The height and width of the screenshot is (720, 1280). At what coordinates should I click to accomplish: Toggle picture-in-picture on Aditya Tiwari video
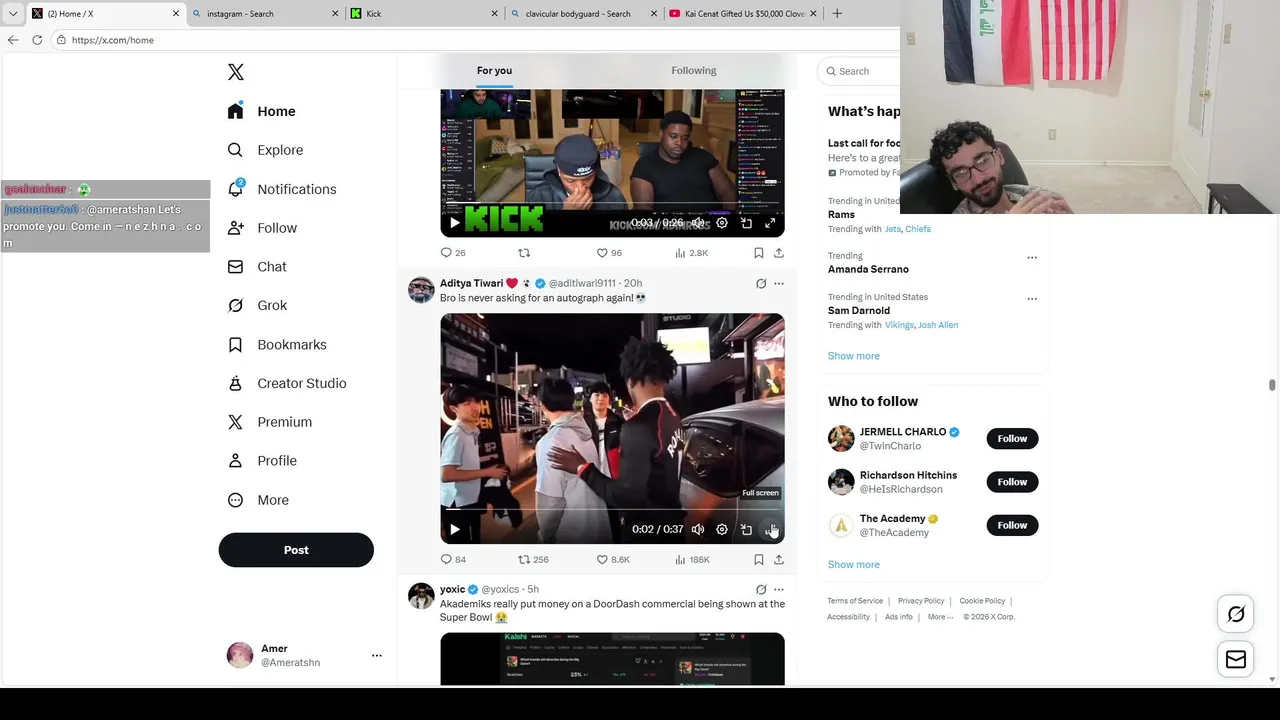746,530
